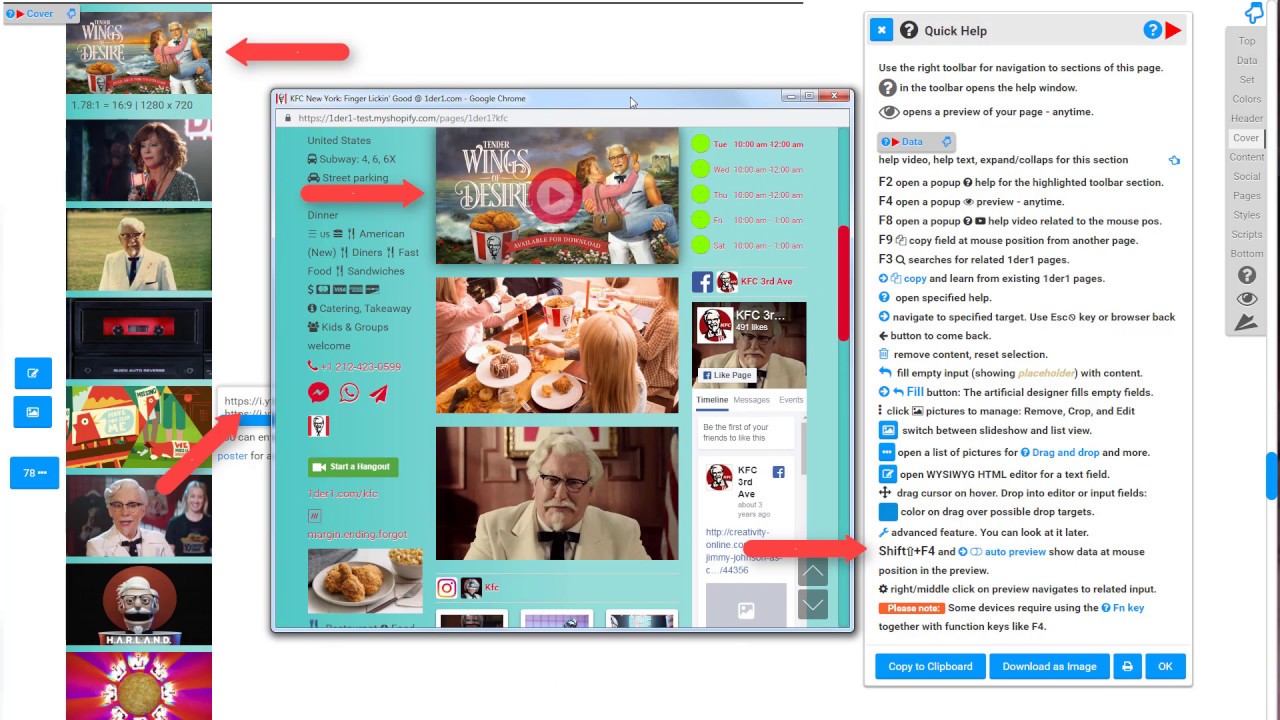The width and height of the screenshot is (1280, 720).
Task: Open the Styles section in right toolbar
Action: click(x=1246, y=215)
